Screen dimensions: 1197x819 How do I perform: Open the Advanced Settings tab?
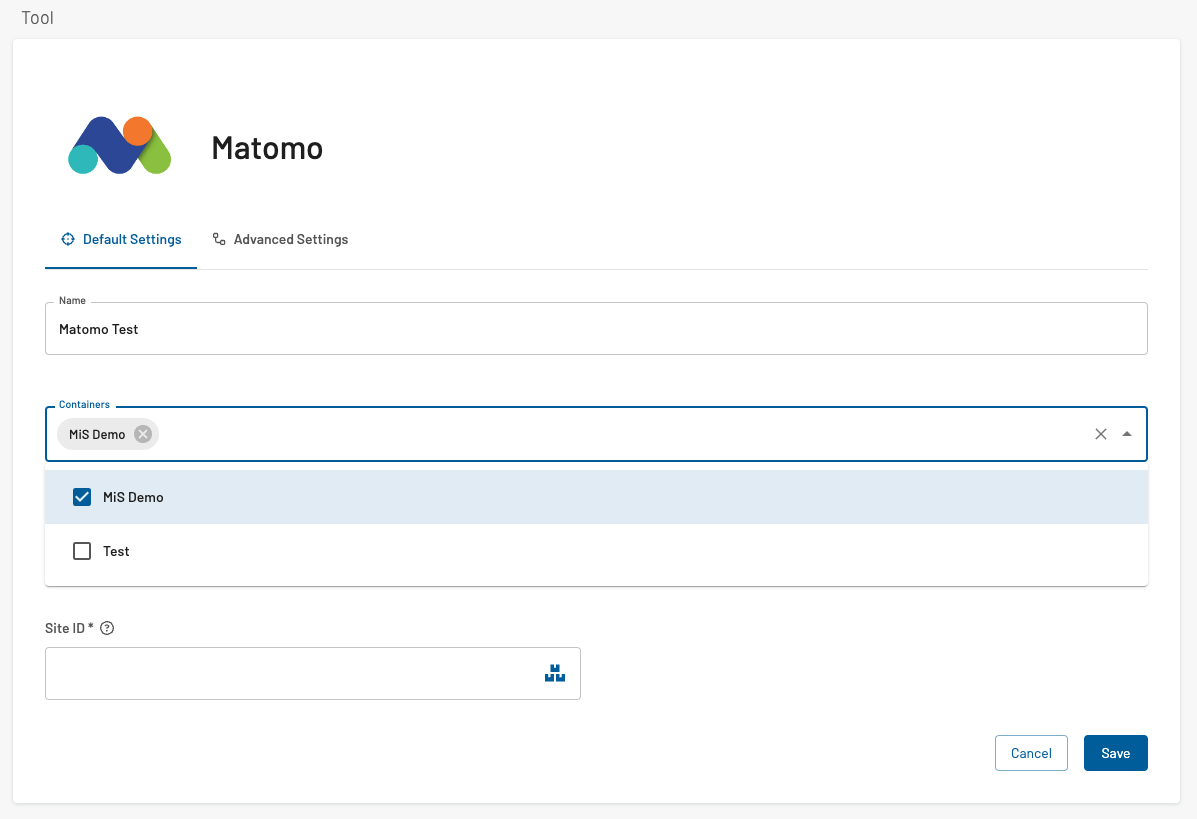280,240
